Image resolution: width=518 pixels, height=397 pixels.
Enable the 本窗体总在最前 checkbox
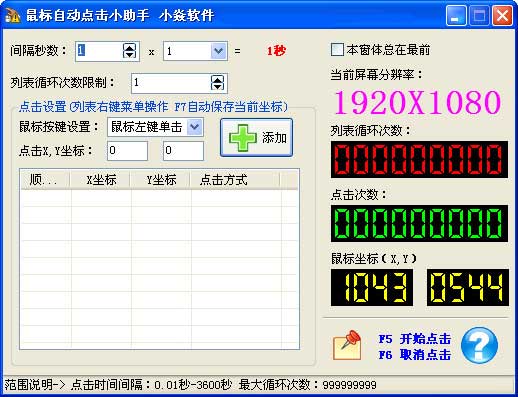[337, 50]
